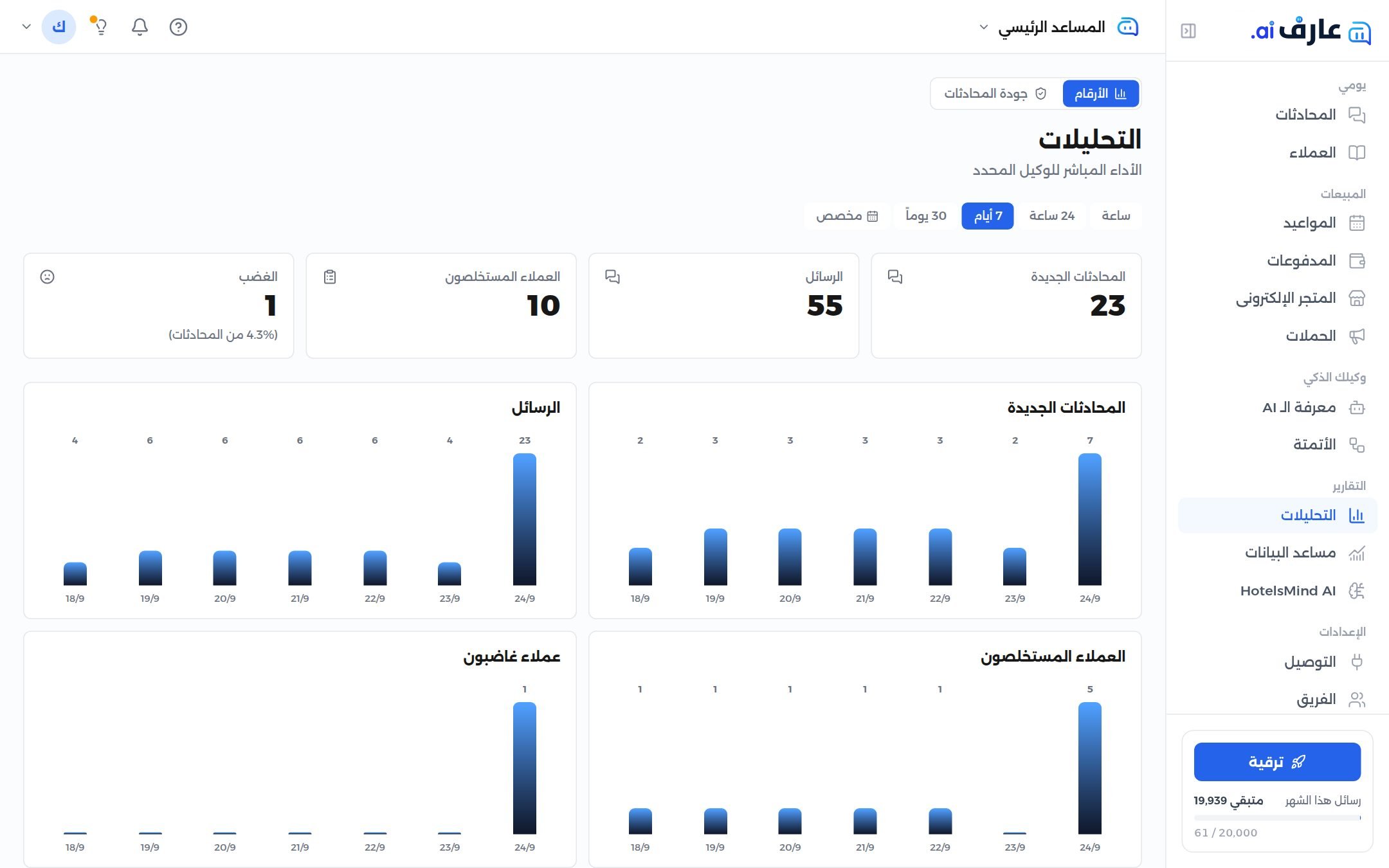Click the المحادثات الجديدة stat card
1389x868 pixels.
[1006, 305]
